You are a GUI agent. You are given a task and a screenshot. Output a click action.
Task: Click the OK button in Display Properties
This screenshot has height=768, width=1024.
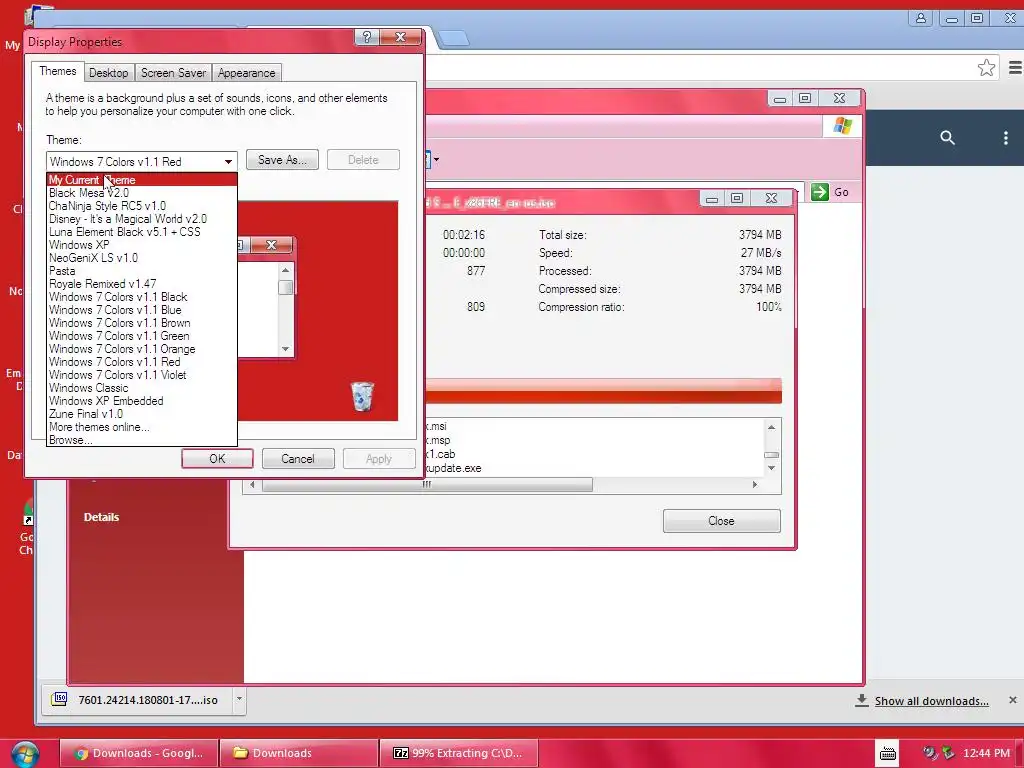pyautogui.click(x=217, y=458)
